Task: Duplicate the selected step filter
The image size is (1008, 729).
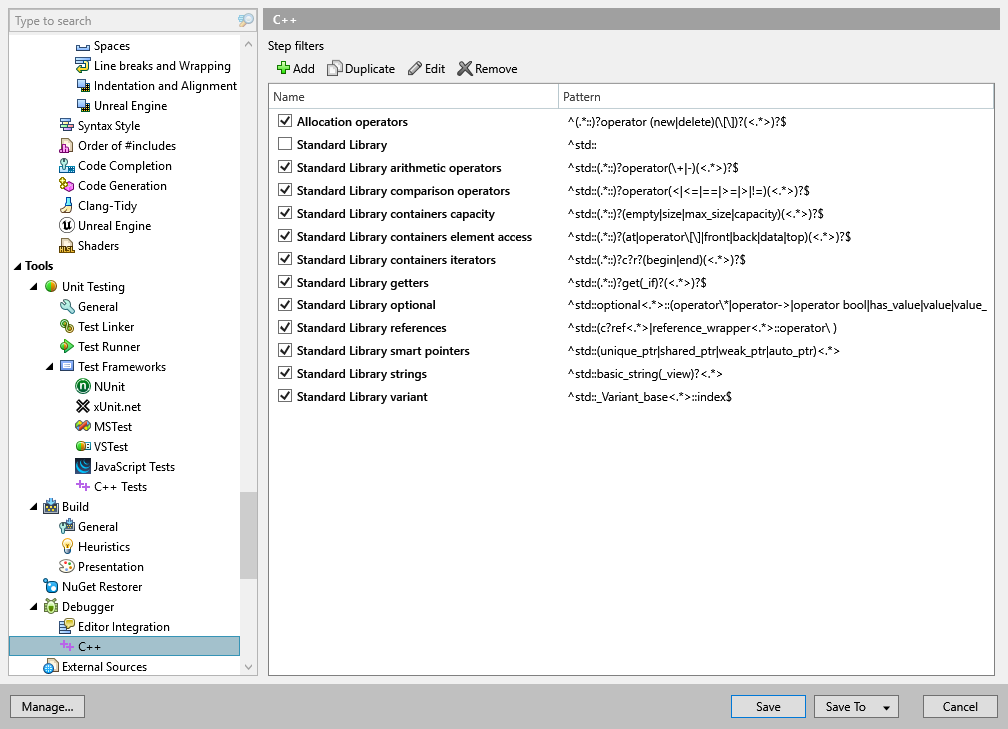Action: (360, 68)
